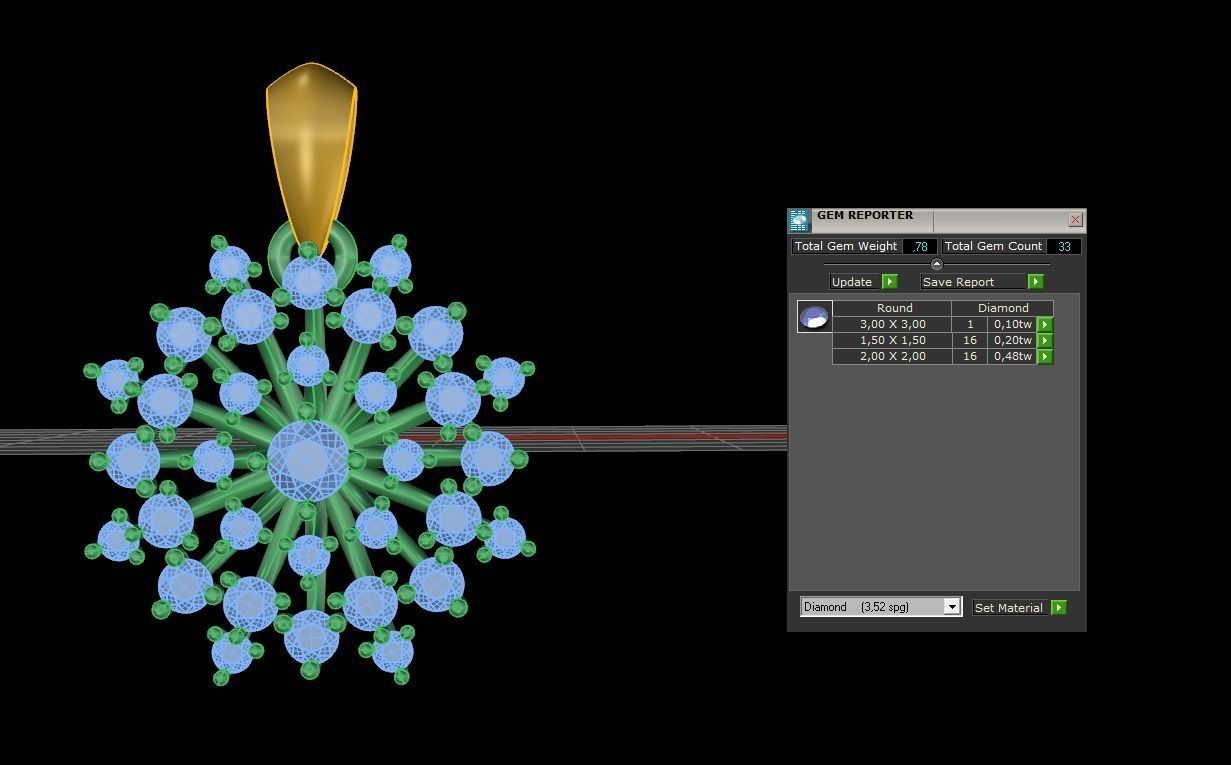Select the "1,50 X 1,50" size cell

pyautogui.click(x=893, y=340)
